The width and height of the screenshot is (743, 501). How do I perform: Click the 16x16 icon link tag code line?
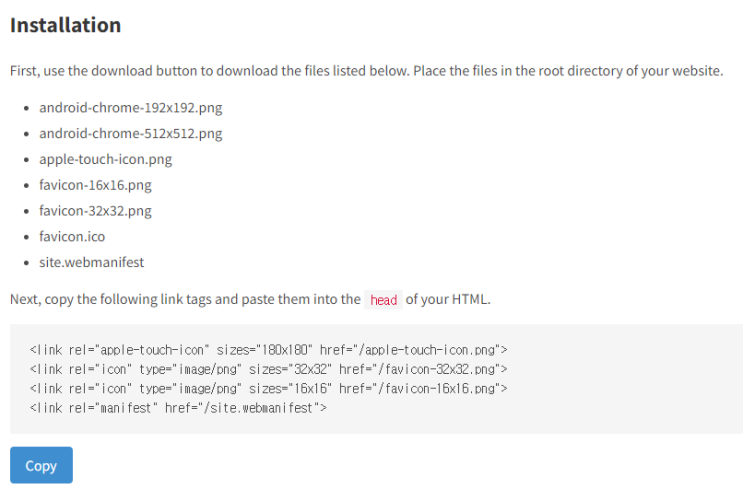(268, 389)
